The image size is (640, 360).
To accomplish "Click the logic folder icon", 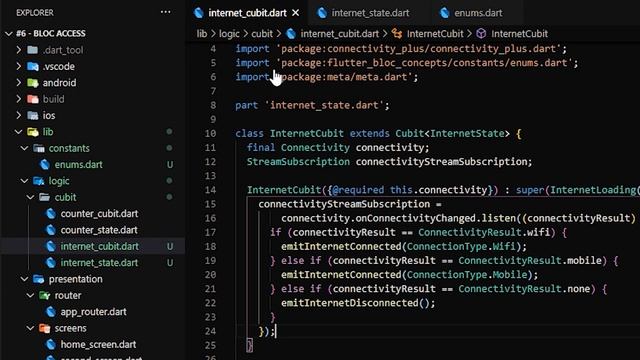I will (x=39, y=180).
